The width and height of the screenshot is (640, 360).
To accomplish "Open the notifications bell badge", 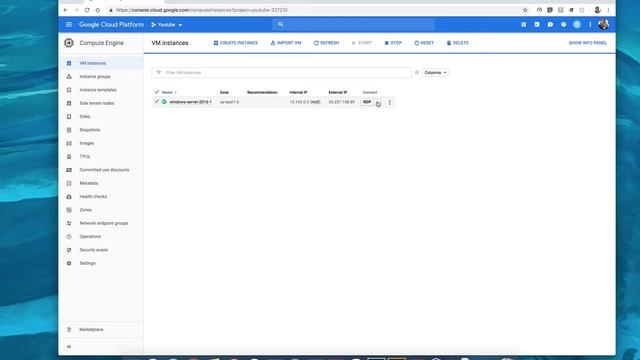I will click(577, 24).
